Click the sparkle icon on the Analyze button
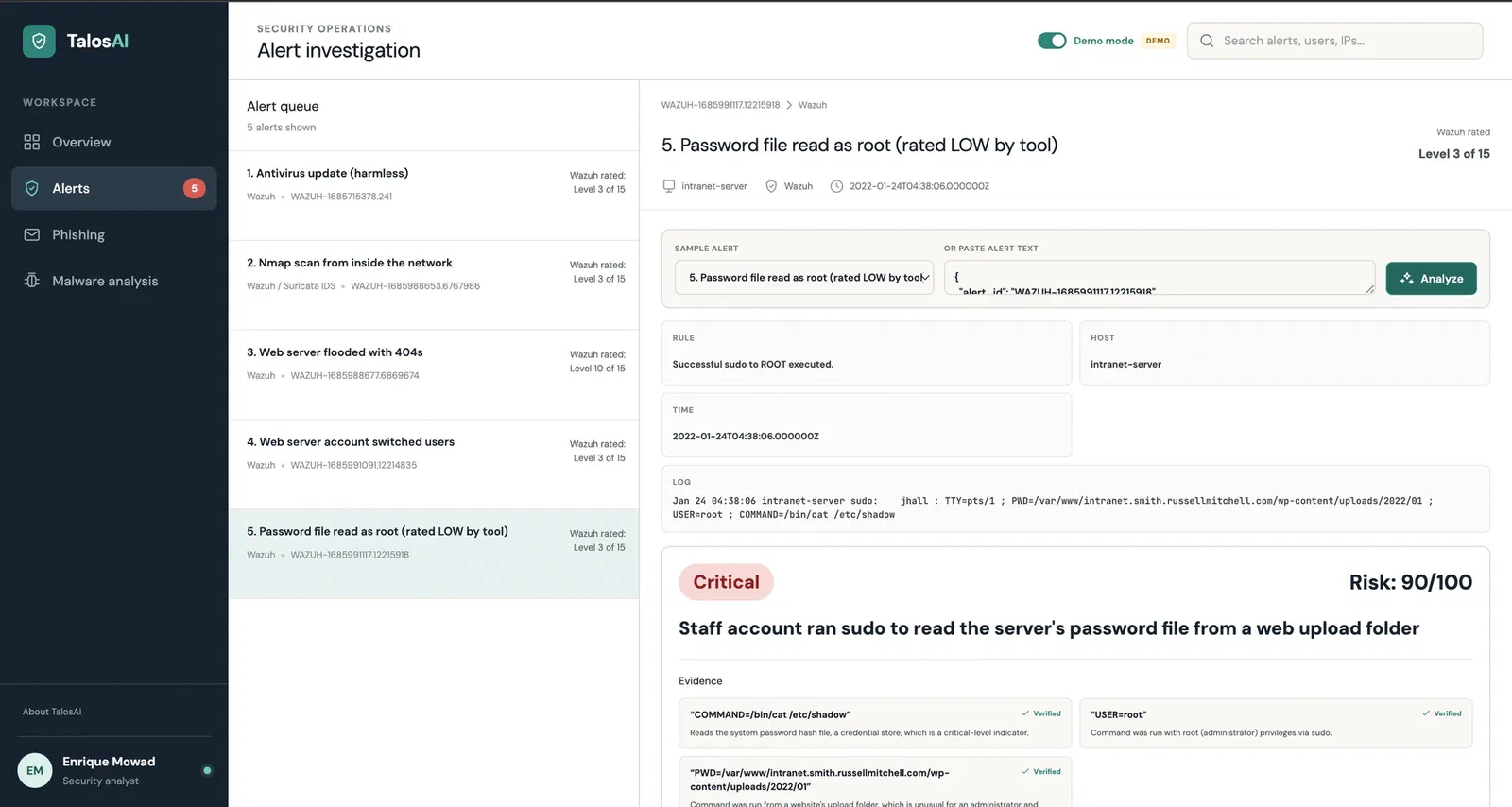The height and width of the screenshot is (807, 1512). [x=1407, y=279]
